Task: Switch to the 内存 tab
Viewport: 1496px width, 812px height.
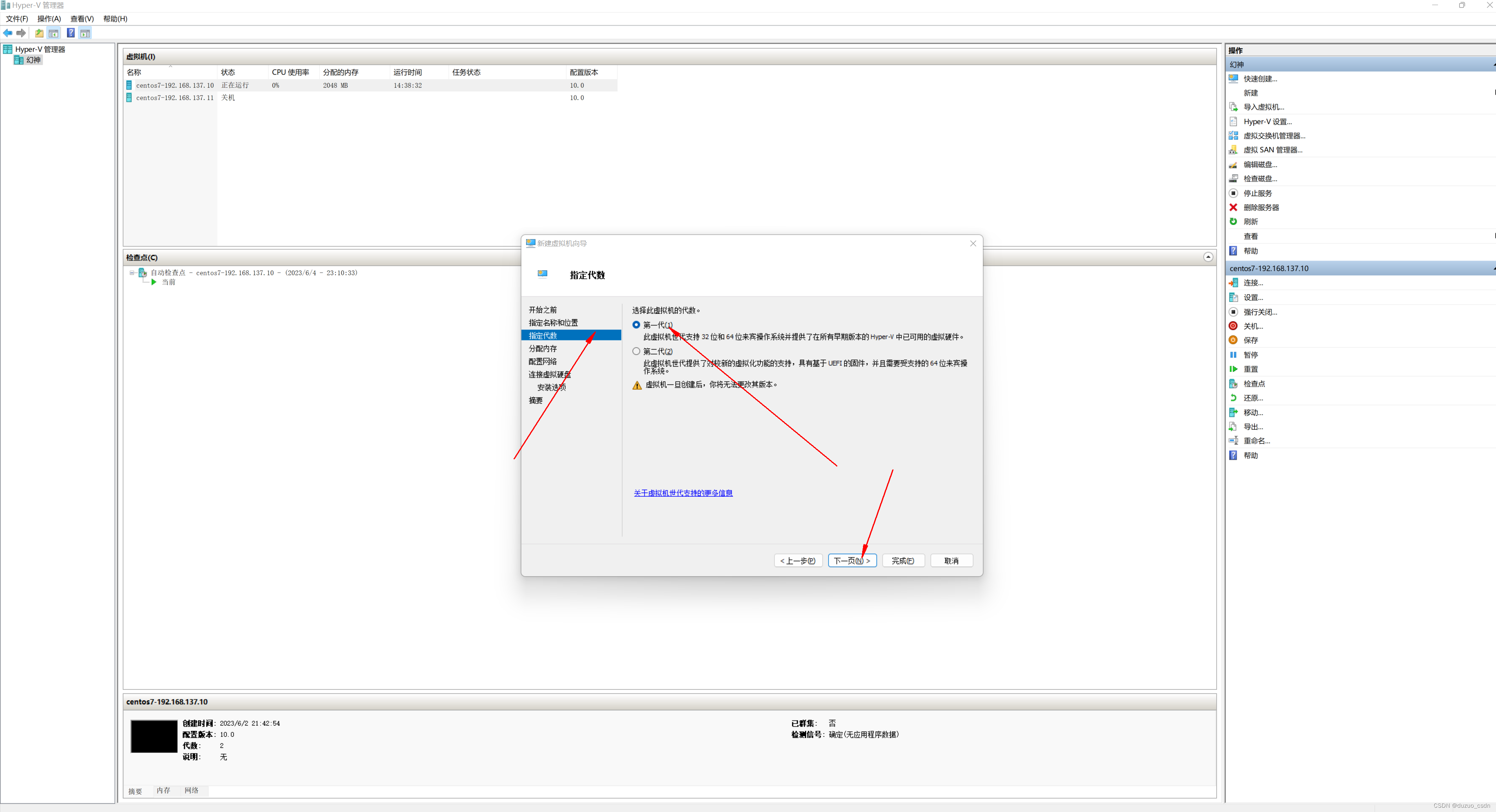Action: [x=164, y=790]
